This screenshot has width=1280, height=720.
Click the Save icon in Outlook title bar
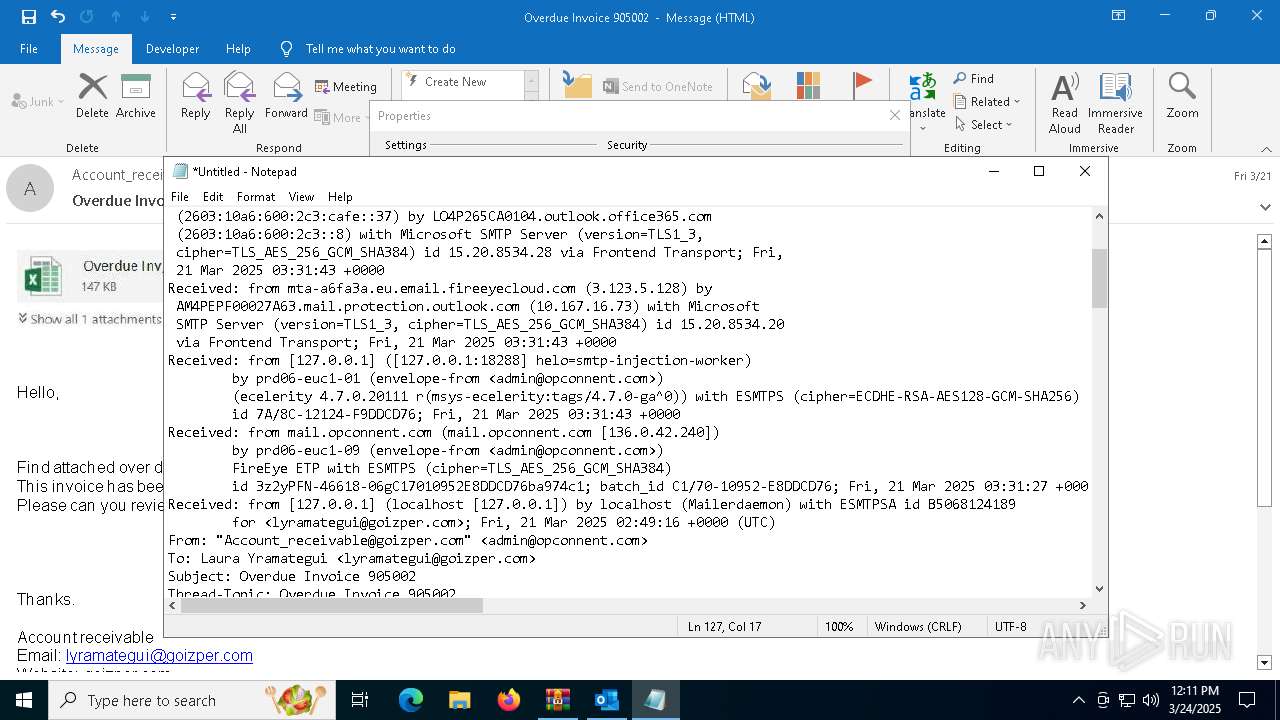click(29, 17)
